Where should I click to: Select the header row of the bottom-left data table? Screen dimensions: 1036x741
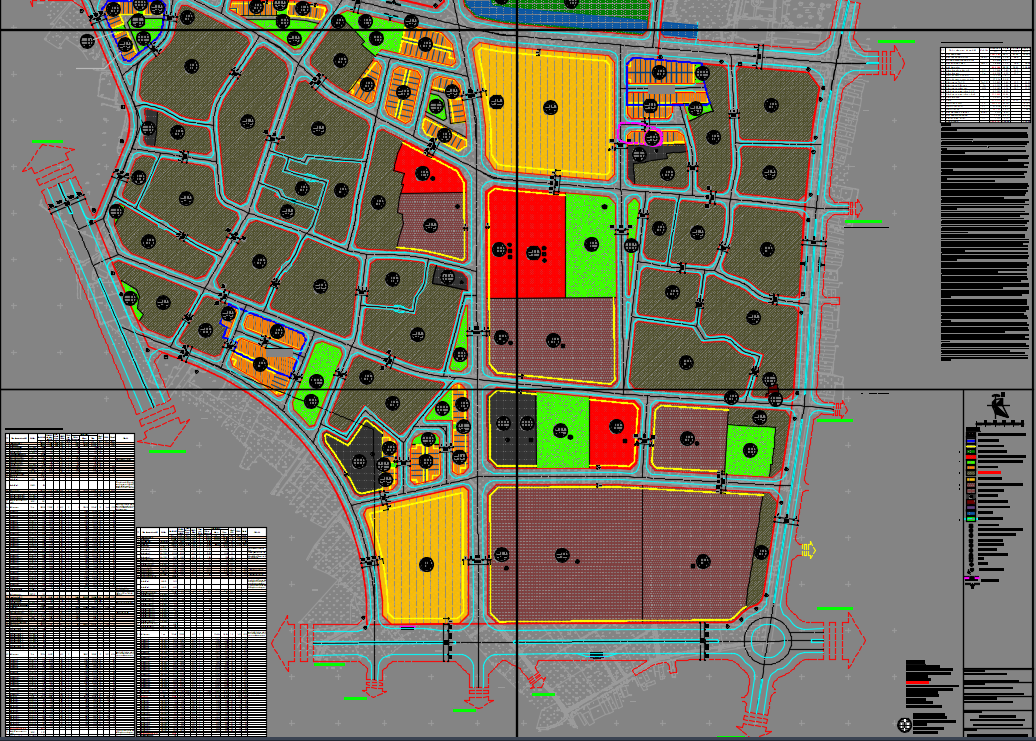click(70, 438)
